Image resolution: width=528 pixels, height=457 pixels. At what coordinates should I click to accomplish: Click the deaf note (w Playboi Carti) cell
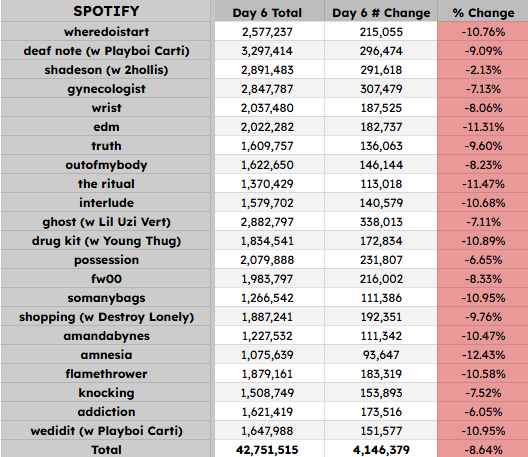106,51
